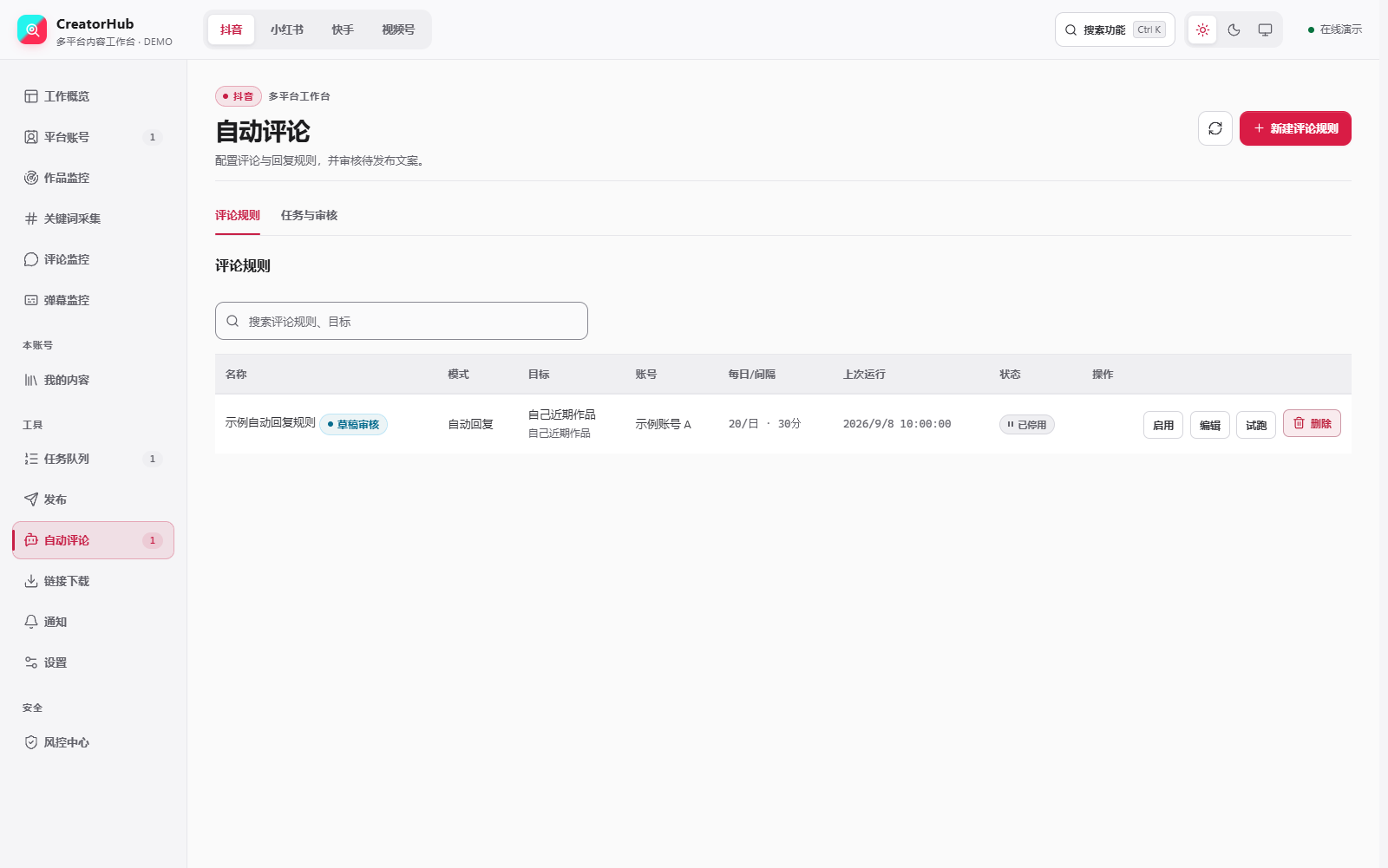The width and height of the screenshot is (1388, 868).
Task: Click 试跑 for the example rule
Action: (x=1256, y=425)
